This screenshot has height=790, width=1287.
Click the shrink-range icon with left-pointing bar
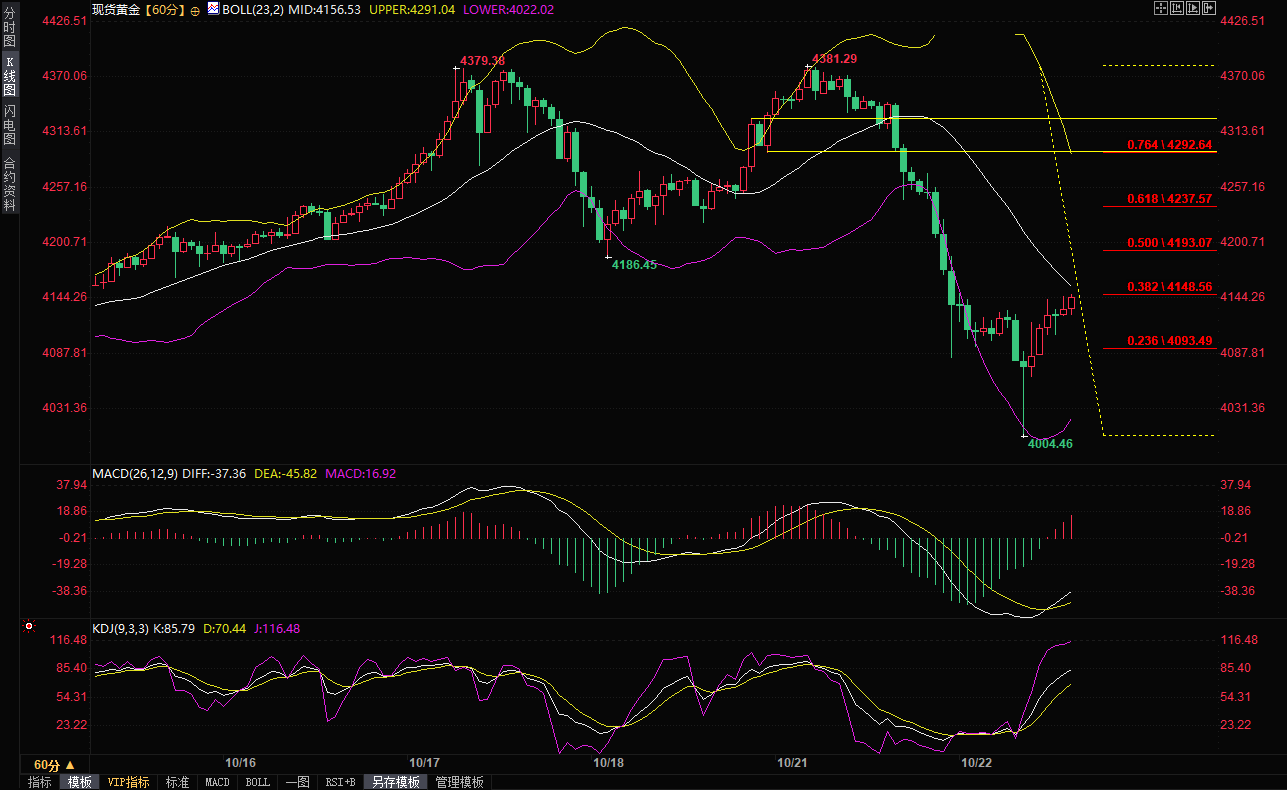tap(1176, 8)
